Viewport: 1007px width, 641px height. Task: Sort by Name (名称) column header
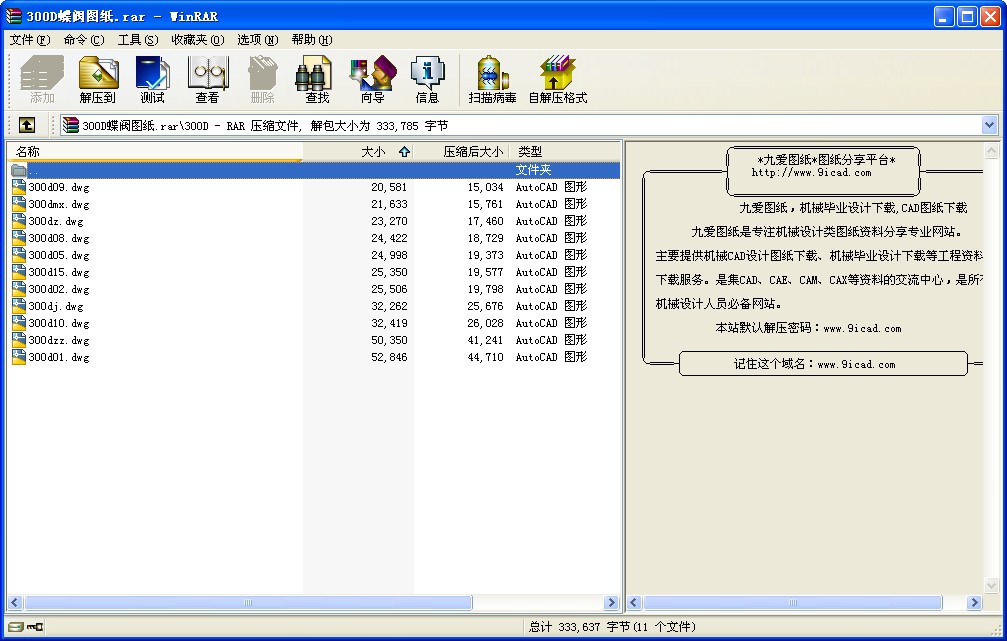(150, 152)
